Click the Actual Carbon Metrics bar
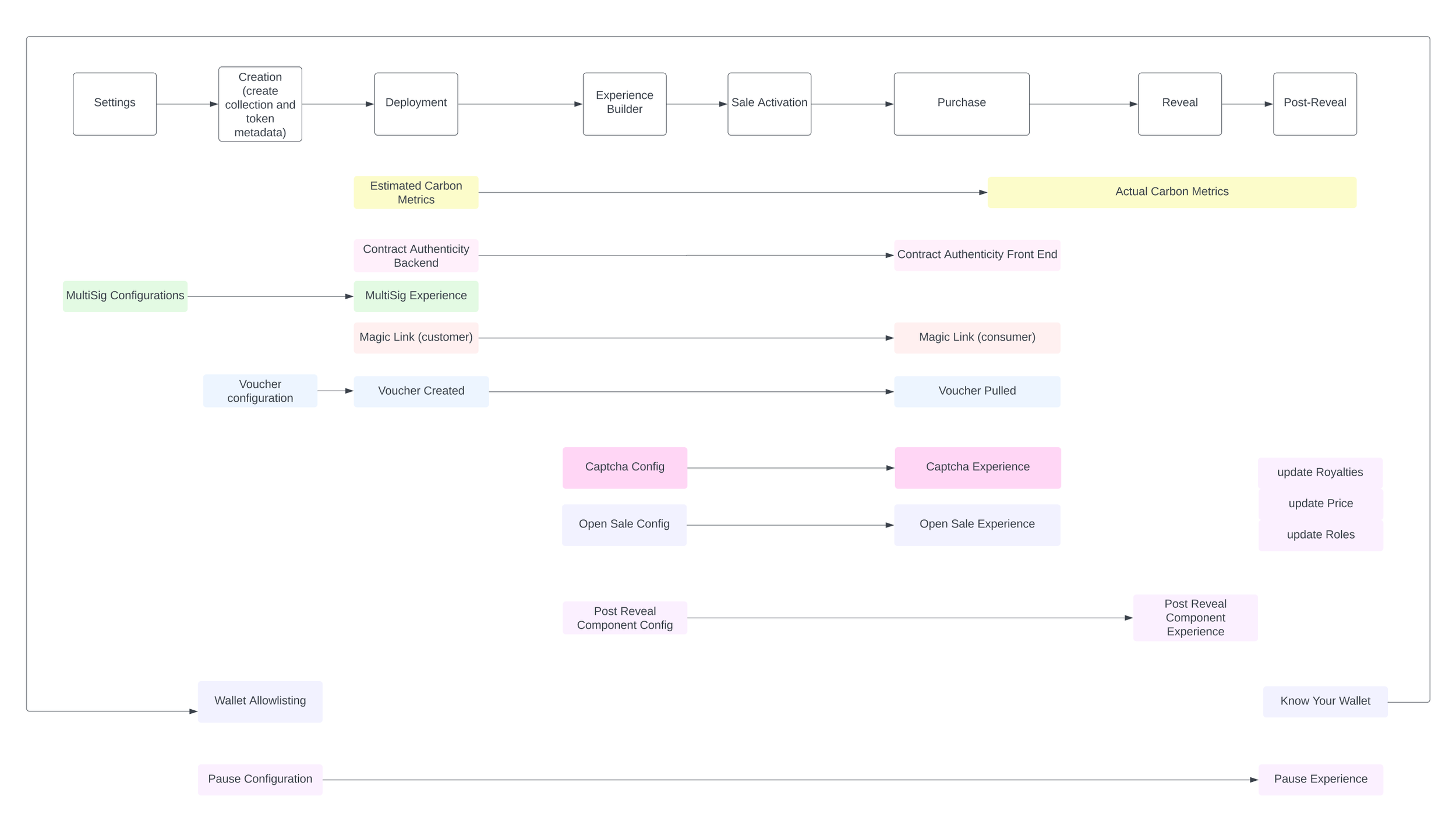 (1171, 192)
